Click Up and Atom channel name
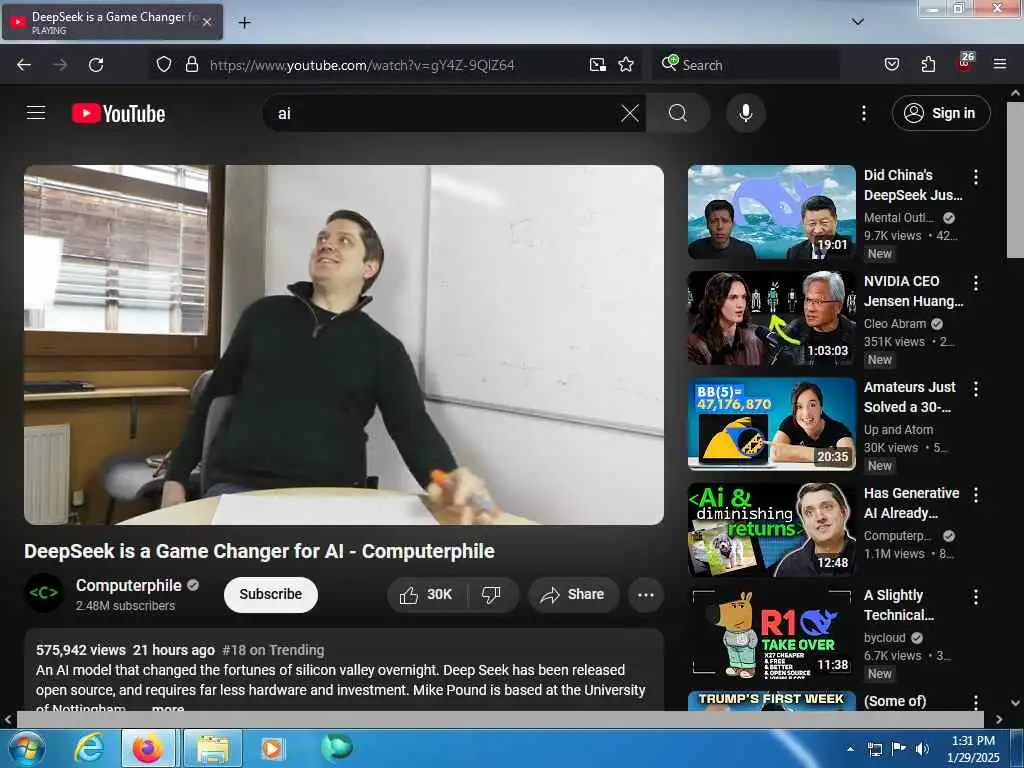 tap(898, 429)
